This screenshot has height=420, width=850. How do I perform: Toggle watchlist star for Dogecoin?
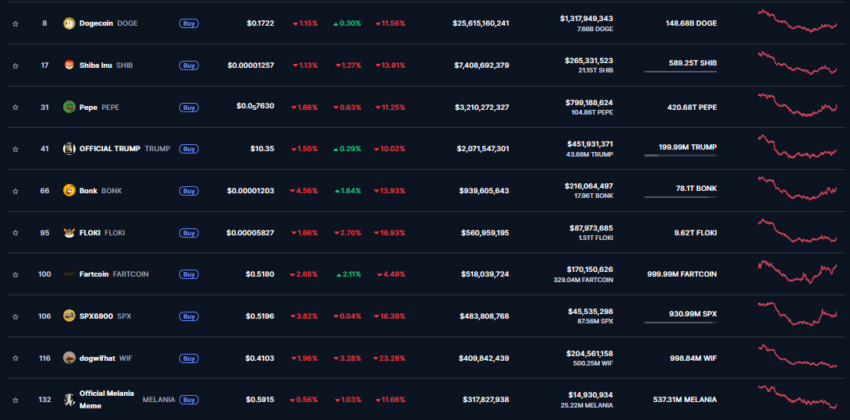tap(15, 22)
